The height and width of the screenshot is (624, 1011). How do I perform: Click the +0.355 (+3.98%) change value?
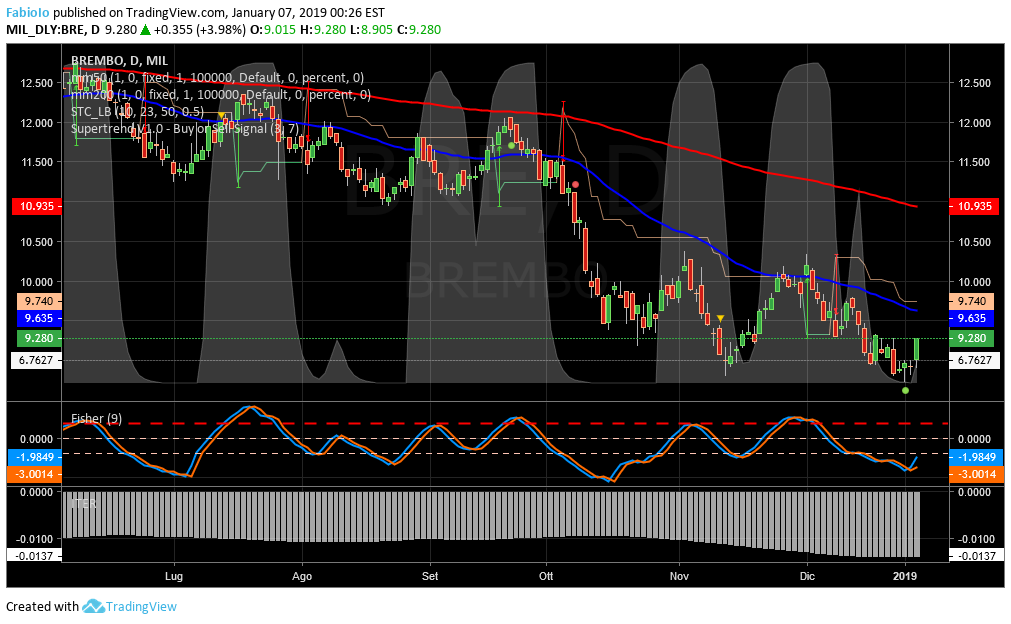point(200,30)
